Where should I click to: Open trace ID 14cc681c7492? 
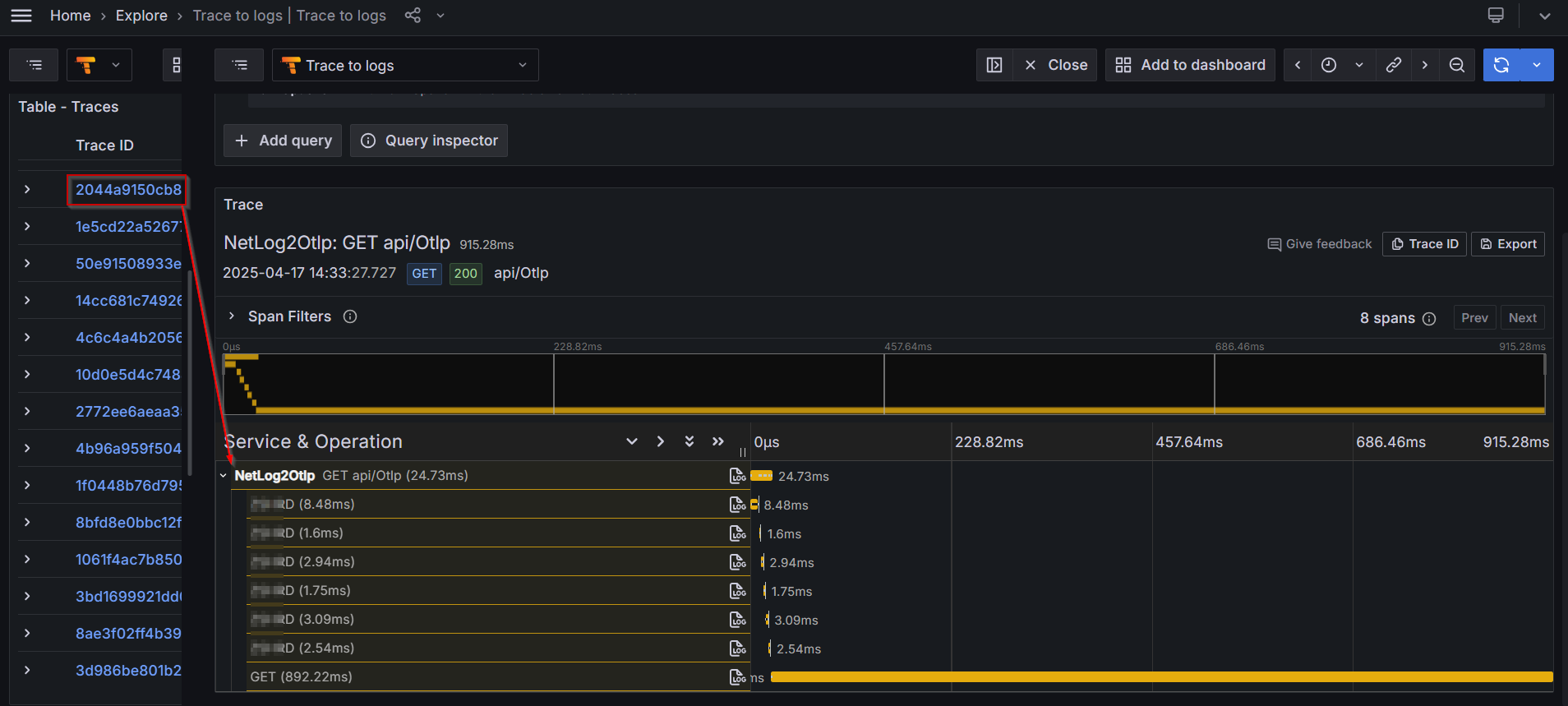[x=128, y=301]
